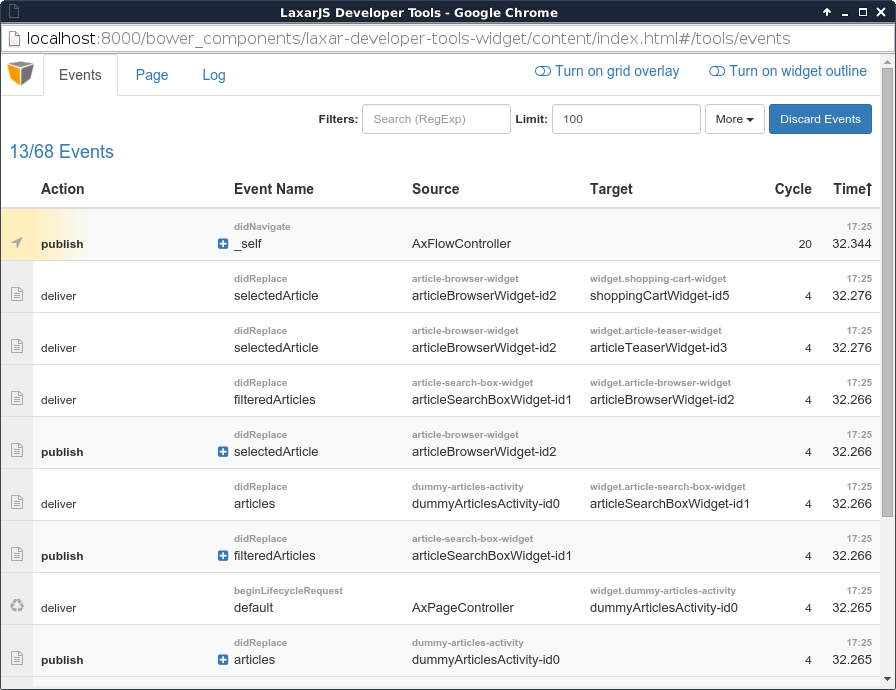This screenshot has height=690, width=896.
Task: Click cycle value 20 in first row
Action: point(805,244)
